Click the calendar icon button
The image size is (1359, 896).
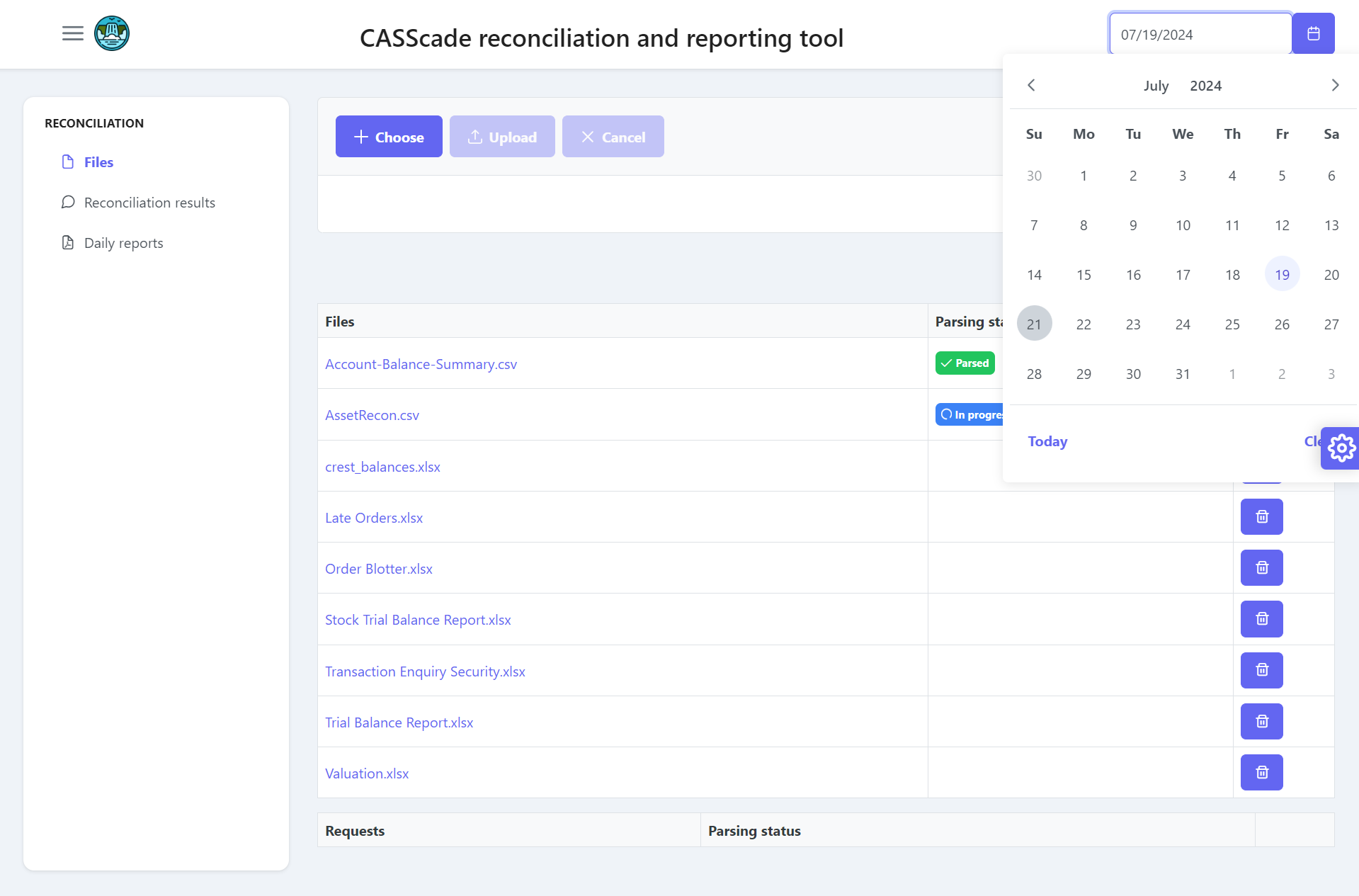1313,33
